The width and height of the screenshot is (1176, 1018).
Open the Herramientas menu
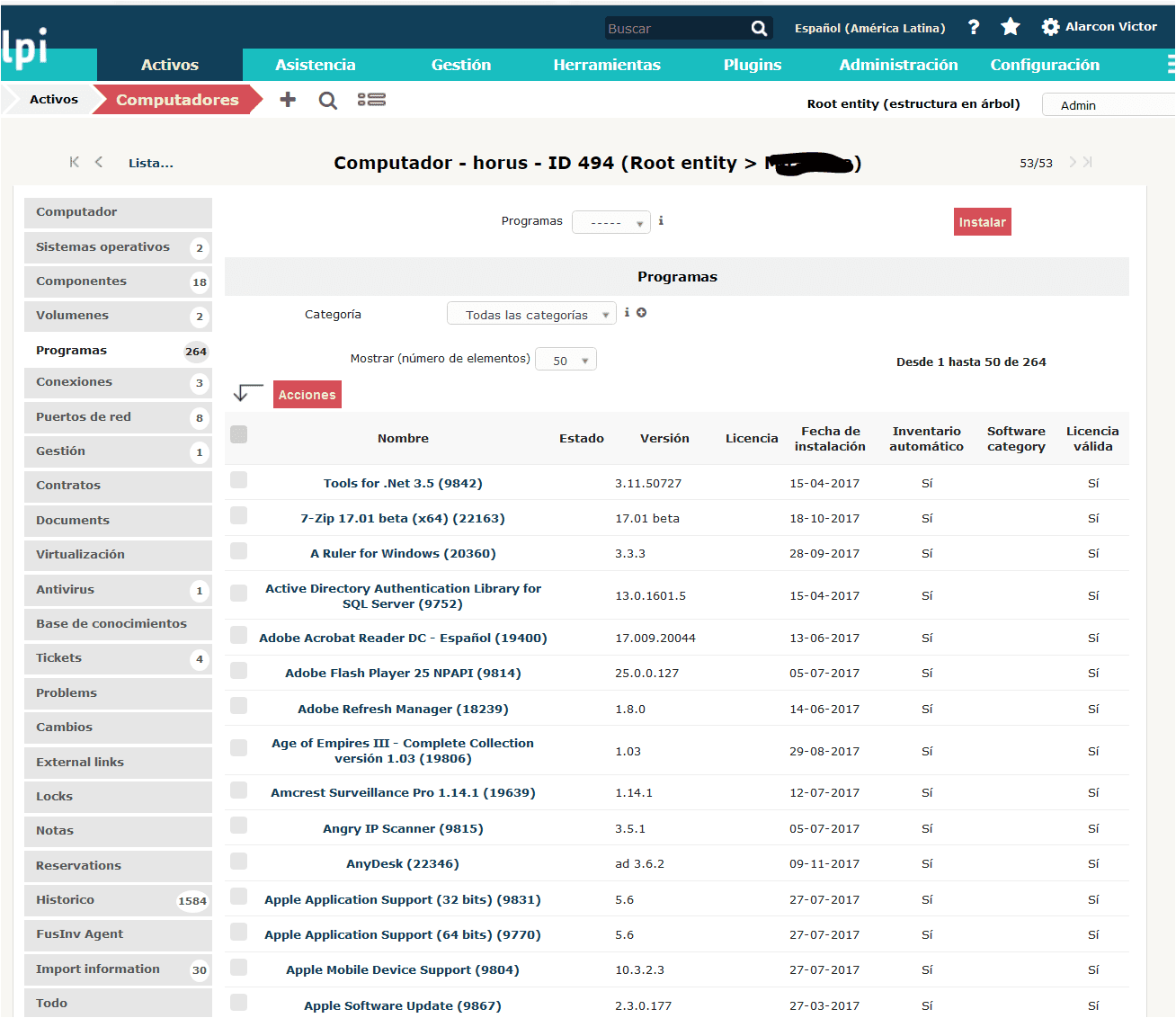(607, 65)
